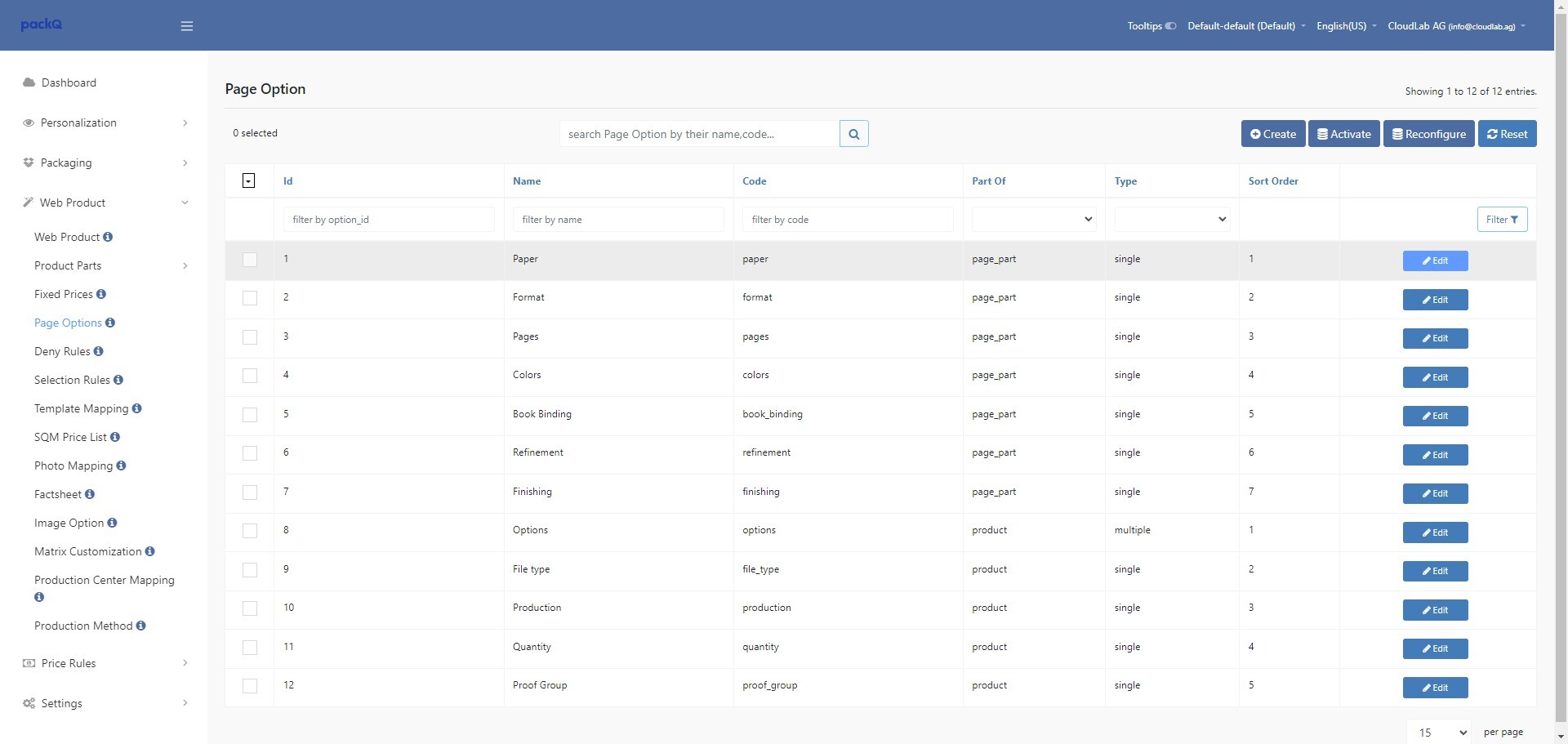Check the box for the Format row
Screen dimensions: 1568x744
[250, 298]
